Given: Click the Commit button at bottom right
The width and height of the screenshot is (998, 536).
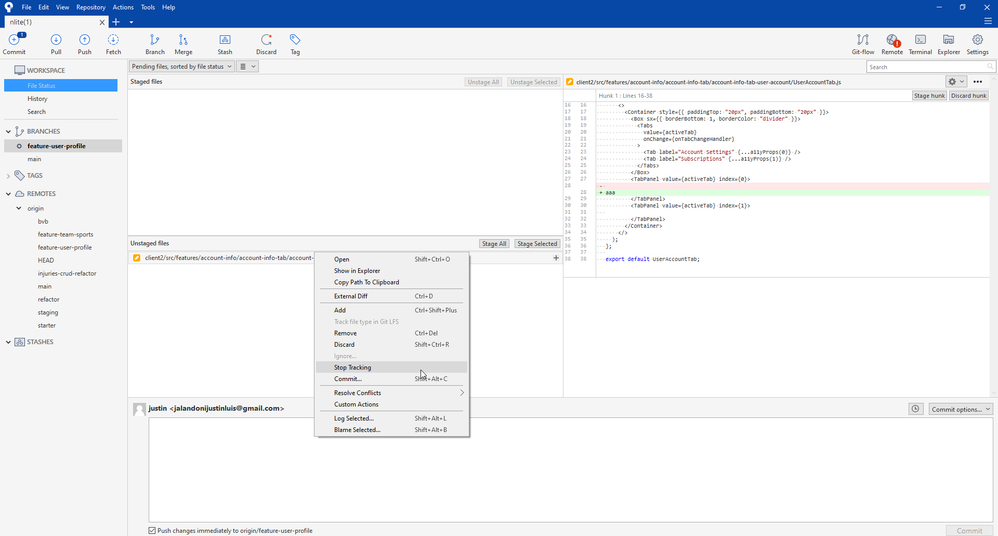Looking at the screenshot, I should click(x=969, y=530).
